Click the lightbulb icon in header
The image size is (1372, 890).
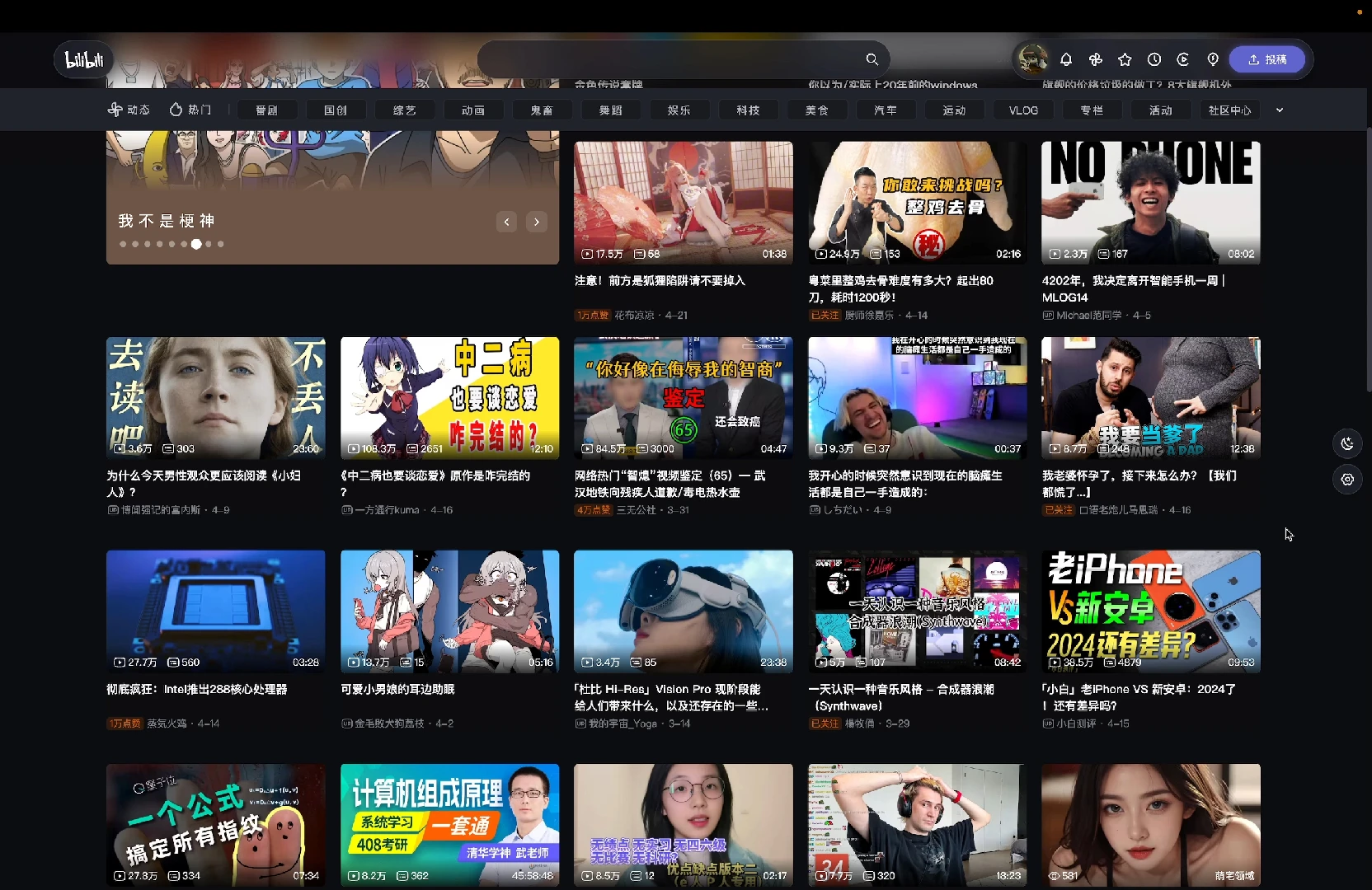click(1213, 59)
